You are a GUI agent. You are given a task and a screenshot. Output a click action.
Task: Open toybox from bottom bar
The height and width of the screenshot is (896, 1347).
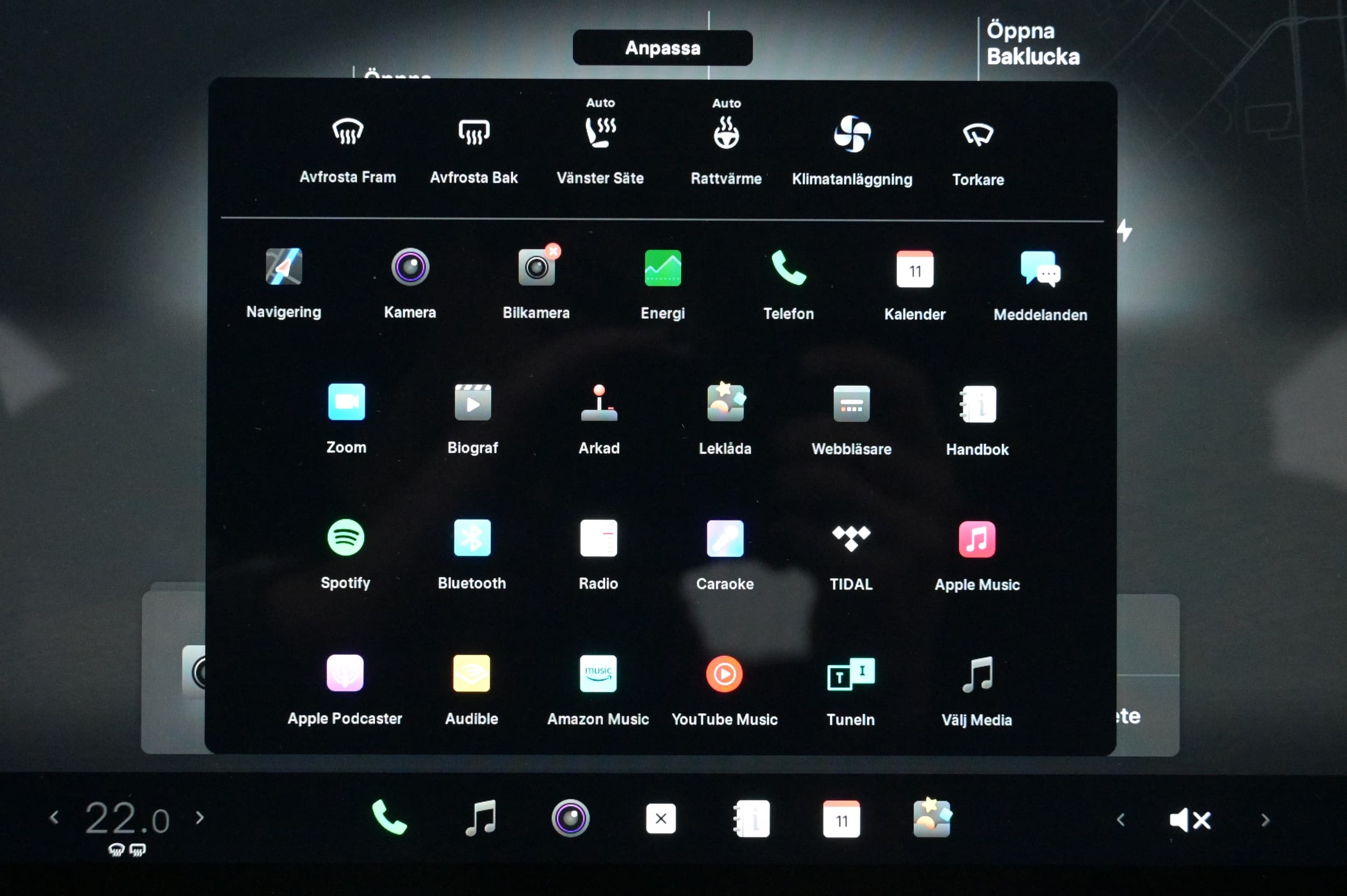point(932,818)
